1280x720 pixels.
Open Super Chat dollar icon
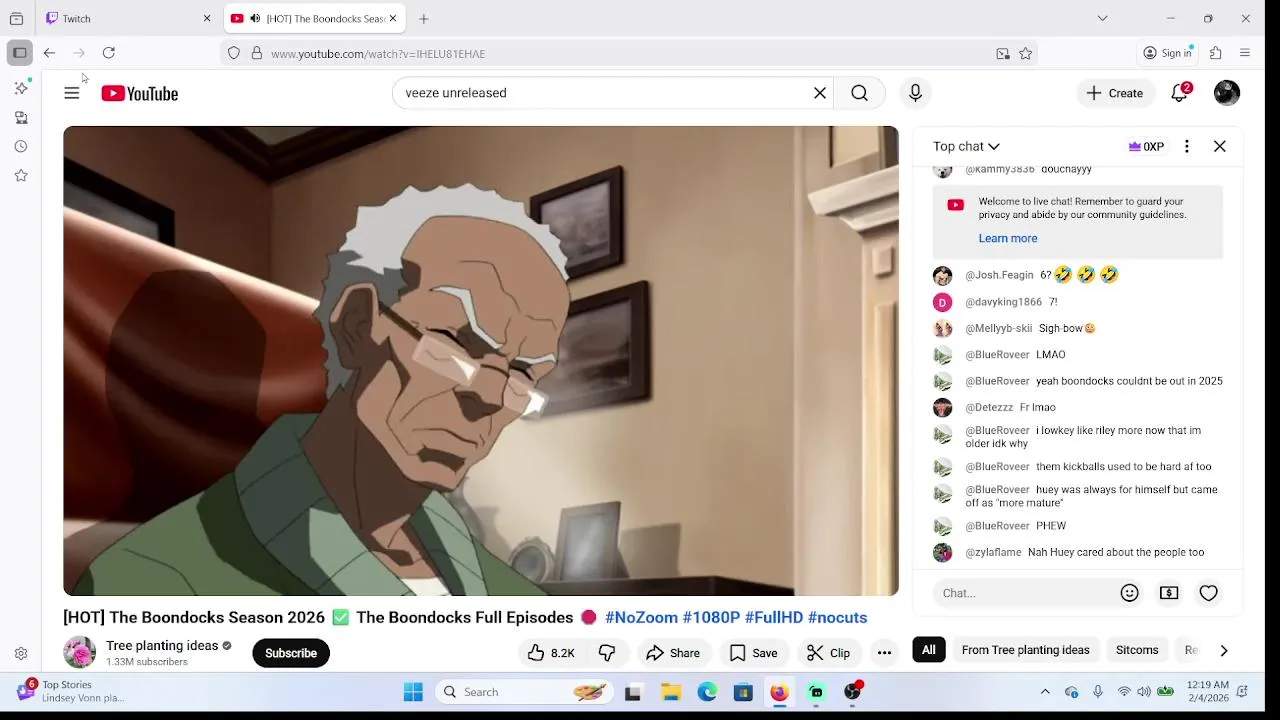1169,593
